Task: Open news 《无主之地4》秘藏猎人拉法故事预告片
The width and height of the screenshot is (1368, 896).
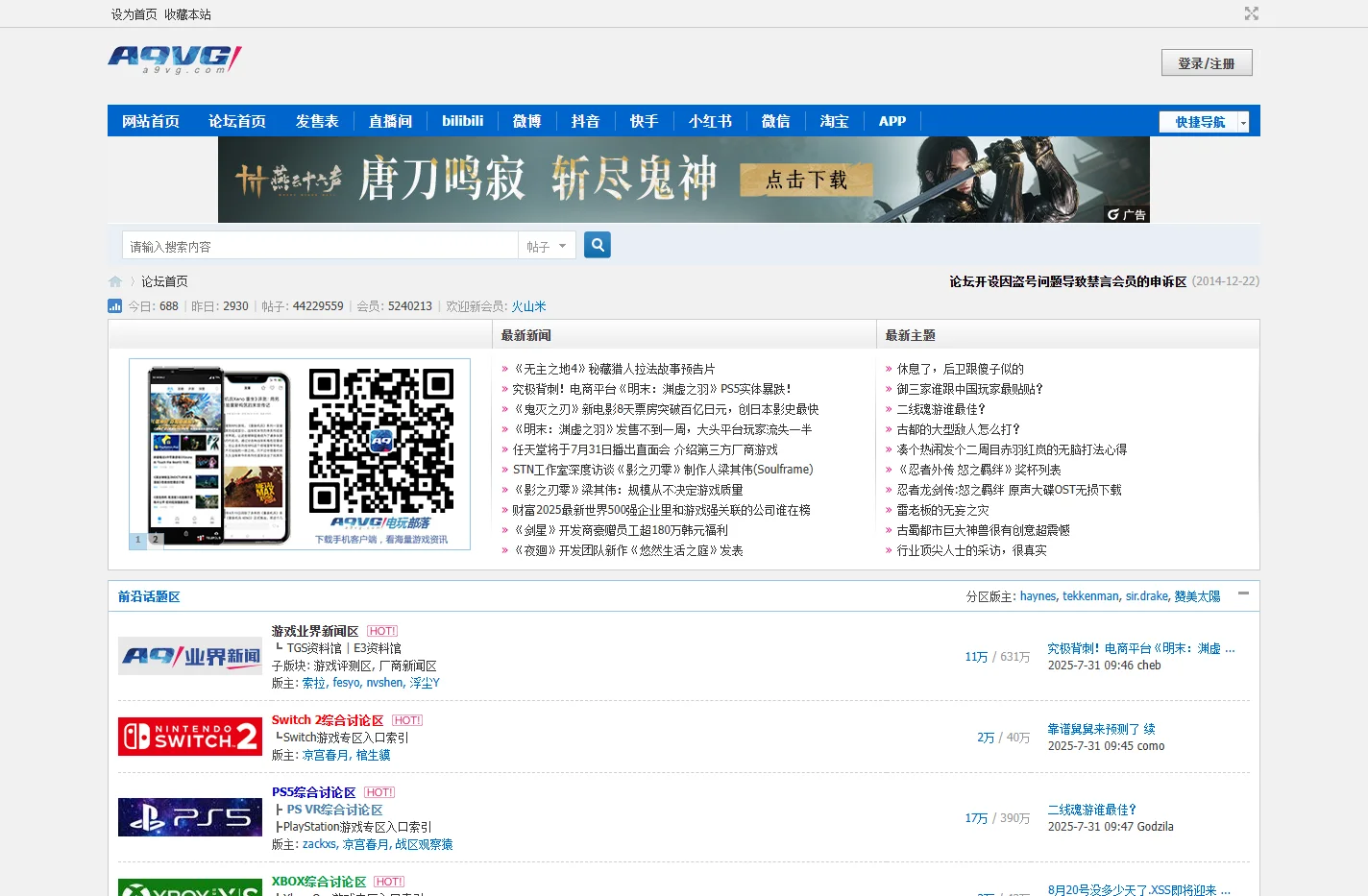Action: click(614, 369)
